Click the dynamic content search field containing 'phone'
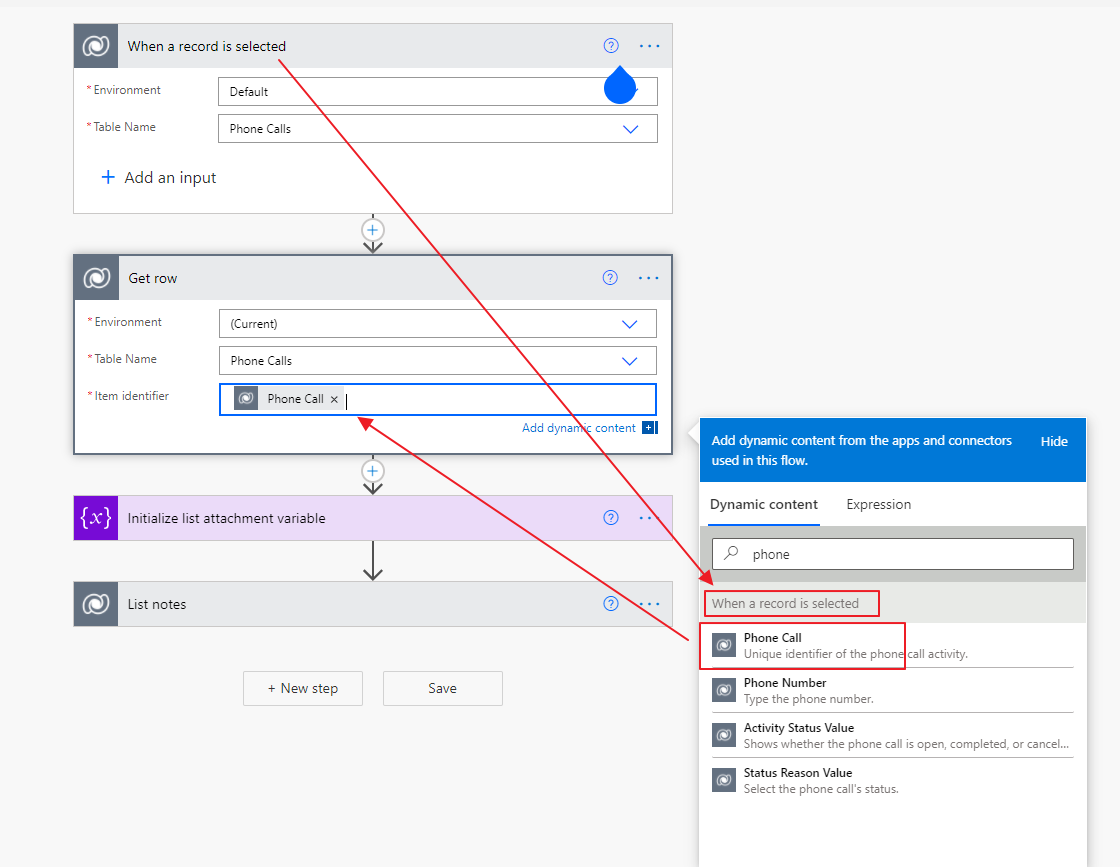The width and height of the screenshot is (1120, 867). click(893, 554)
